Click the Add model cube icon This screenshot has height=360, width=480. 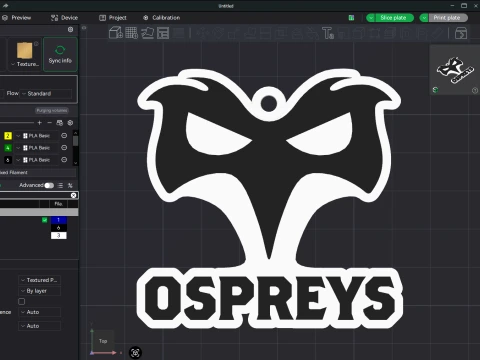[x=116, y=33]
